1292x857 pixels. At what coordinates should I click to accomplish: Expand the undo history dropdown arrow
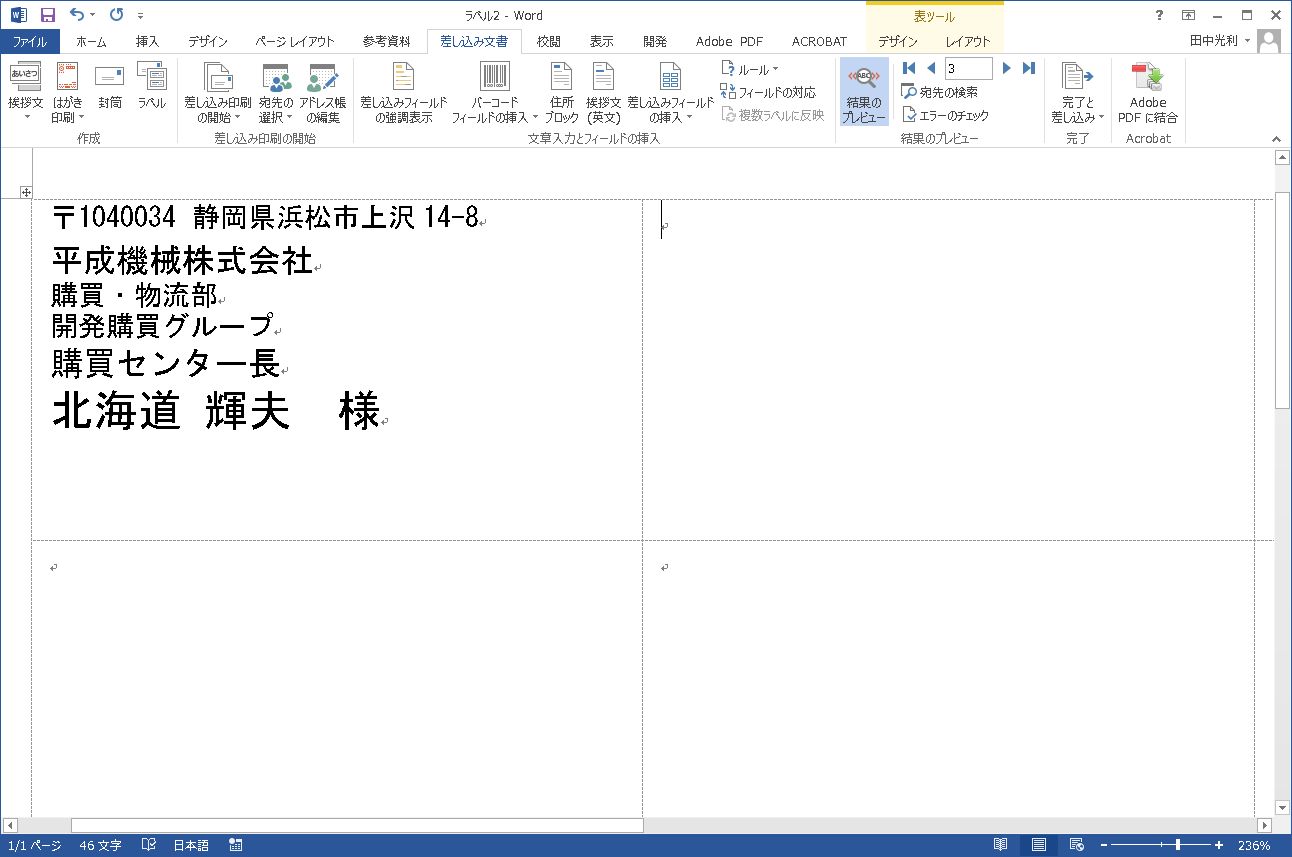click(93, 15)
